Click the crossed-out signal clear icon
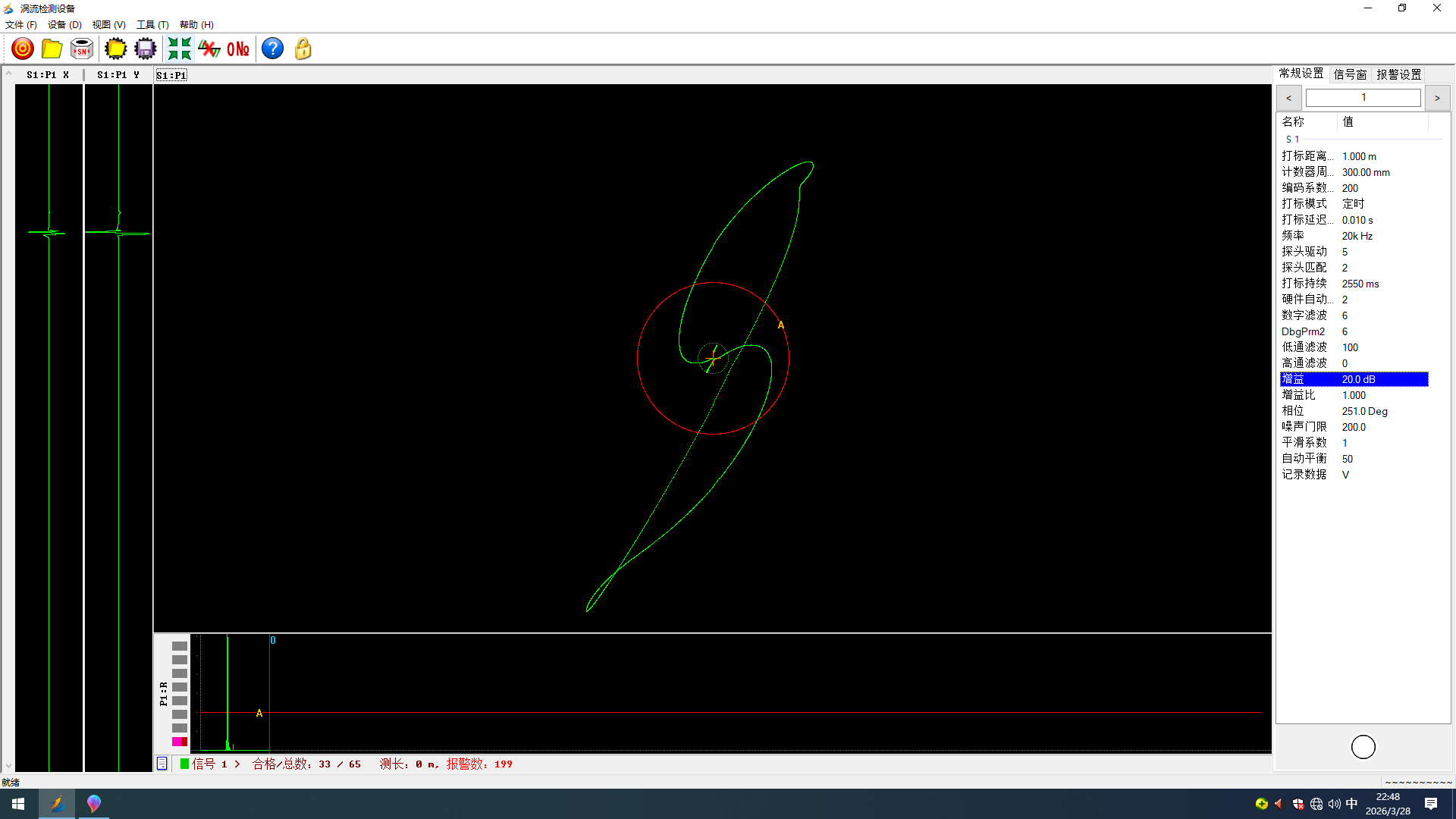Image resolution: width=1456 pixels, height=819 pixels. pyautogui.click(x=209, y=49)
